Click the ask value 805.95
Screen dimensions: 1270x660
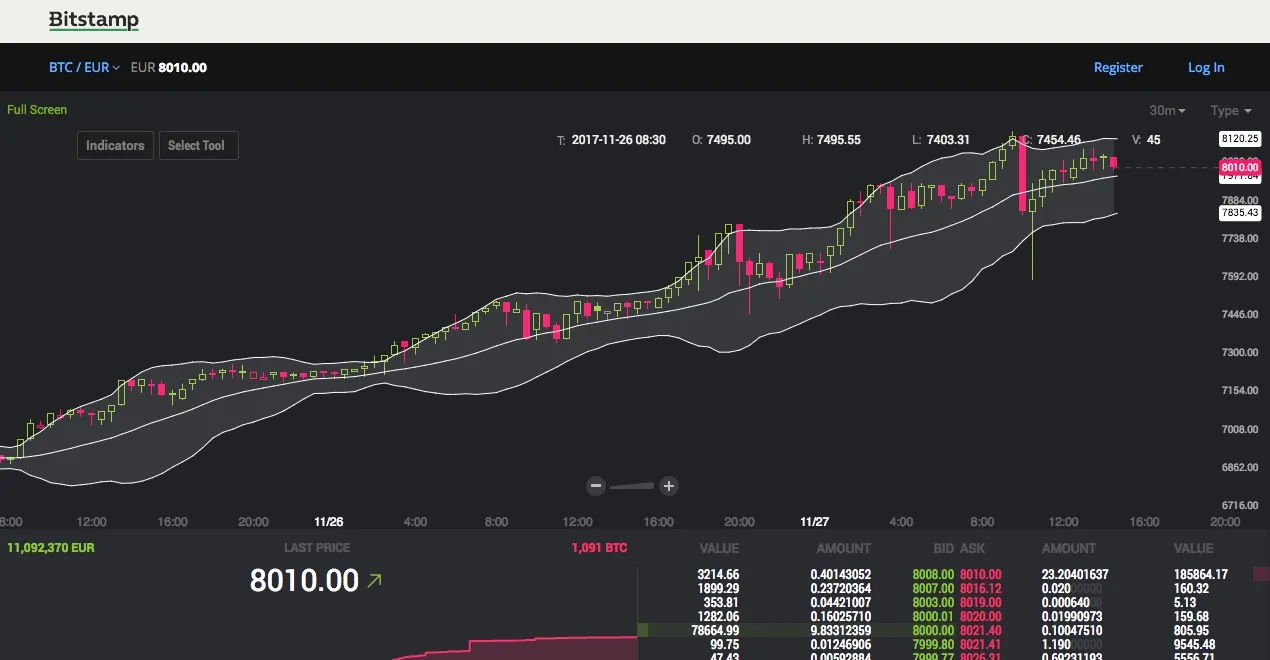[x=1190, y=631]
